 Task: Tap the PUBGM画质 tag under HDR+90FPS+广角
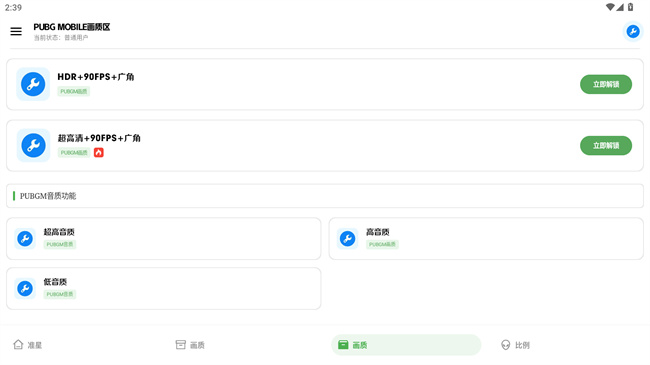73,91
